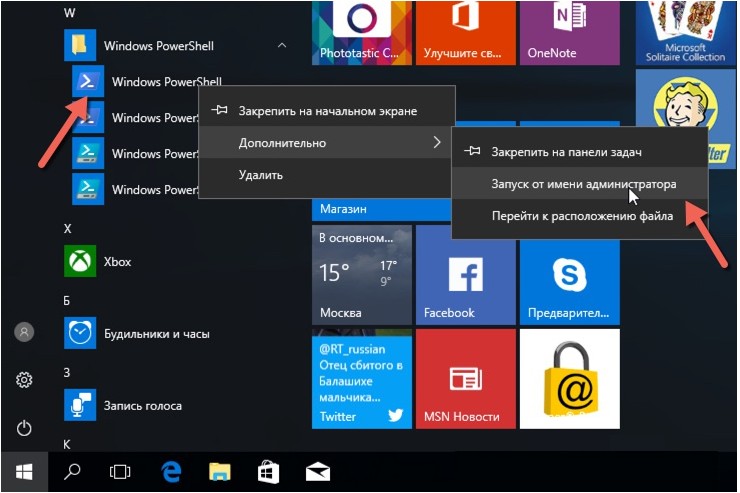Open the yellow padlock @ tile
This screenshot has height=493, width=740.
pyautogui.click(x=570, y=379)
